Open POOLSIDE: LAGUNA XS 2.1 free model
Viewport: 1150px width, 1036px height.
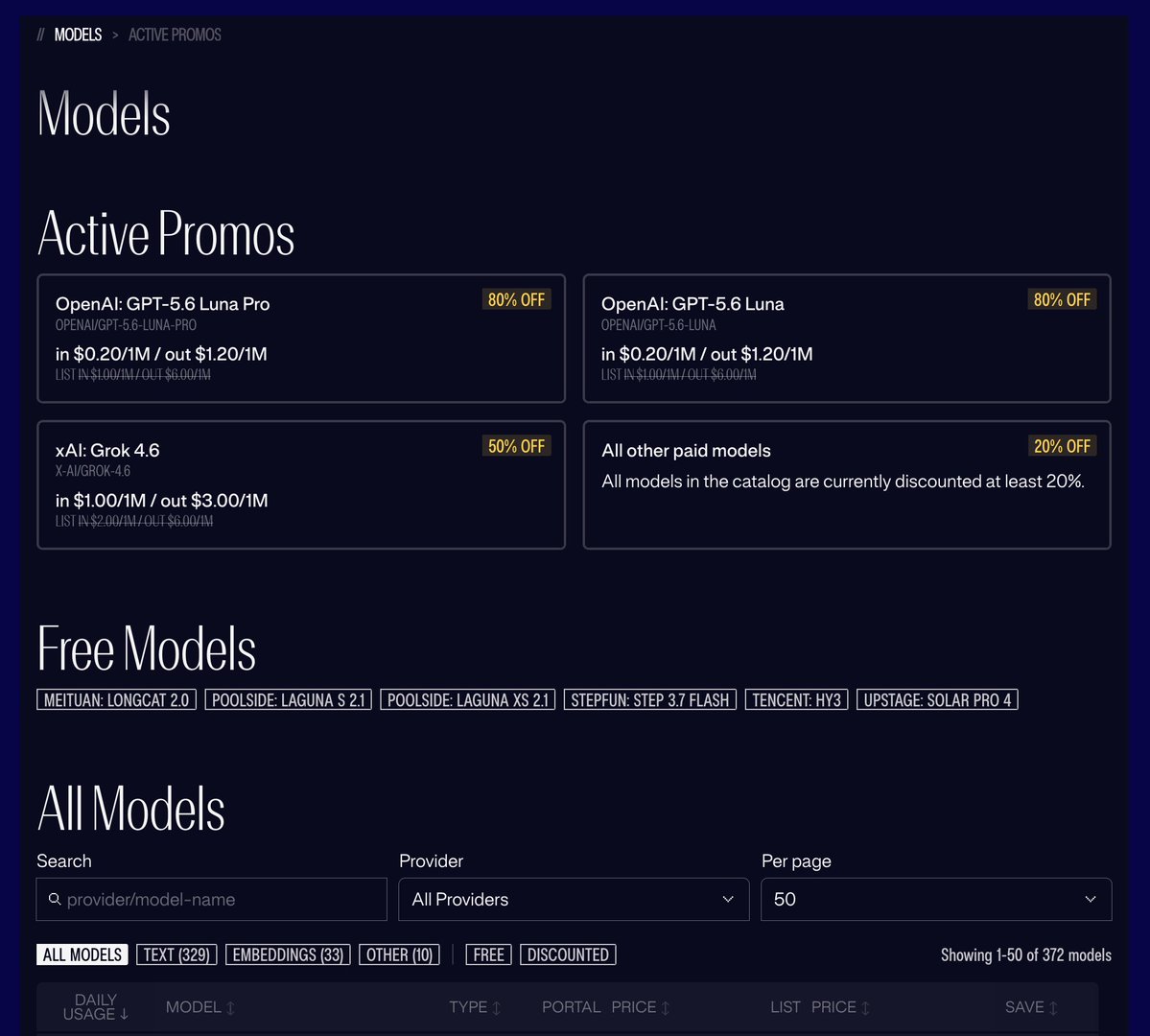[468, 700]
